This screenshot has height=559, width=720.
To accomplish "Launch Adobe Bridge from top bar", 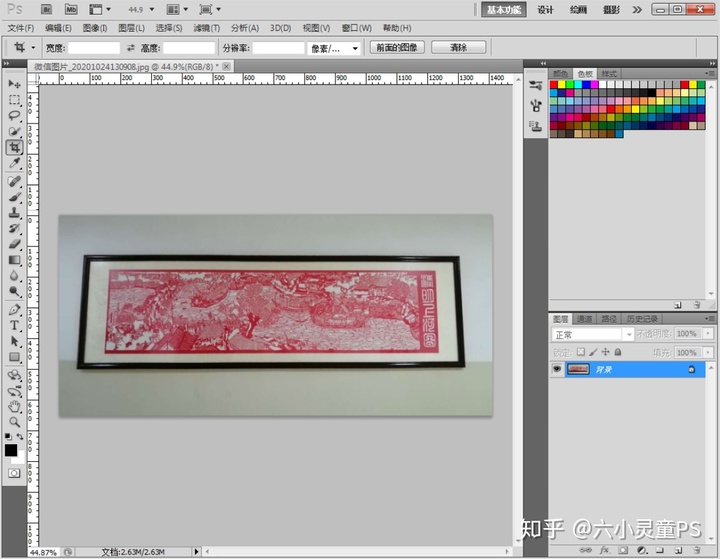I will [x=46, y=9].
